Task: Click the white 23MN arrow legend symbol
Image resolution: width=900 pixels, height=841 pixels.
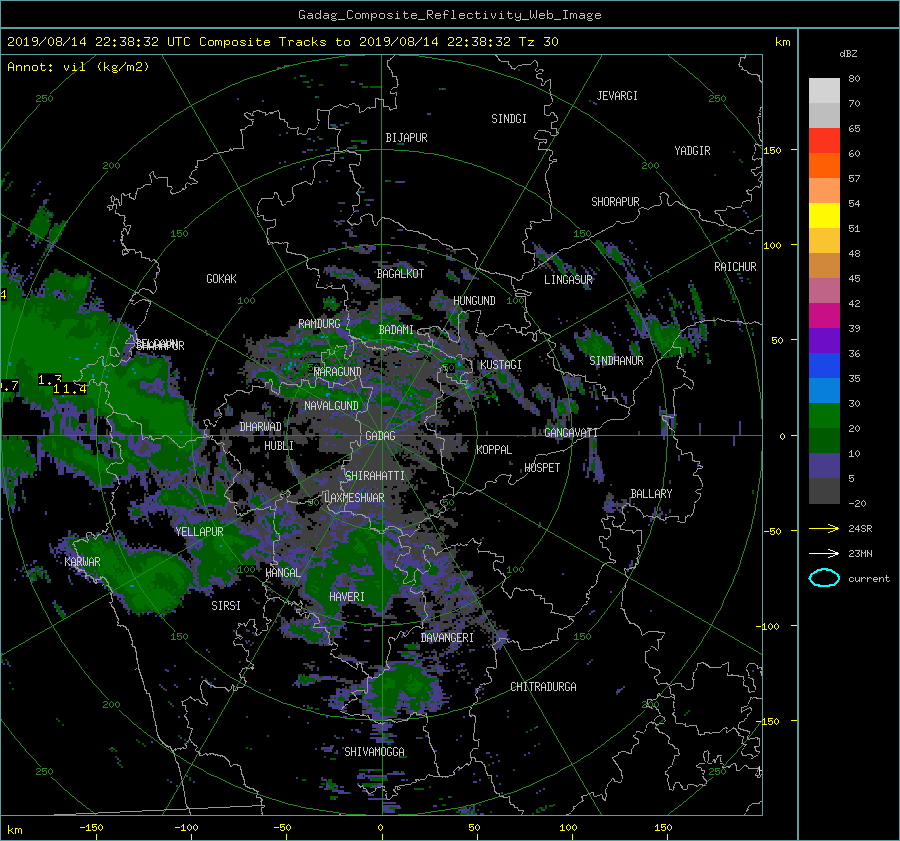Action: coord(824,553)
